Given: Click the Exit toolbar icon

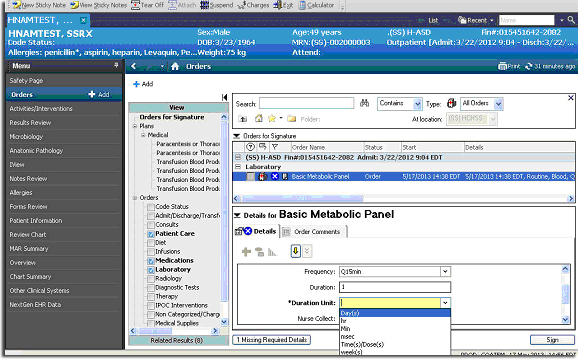Looking at the screenshot, I should click(283, 5).
